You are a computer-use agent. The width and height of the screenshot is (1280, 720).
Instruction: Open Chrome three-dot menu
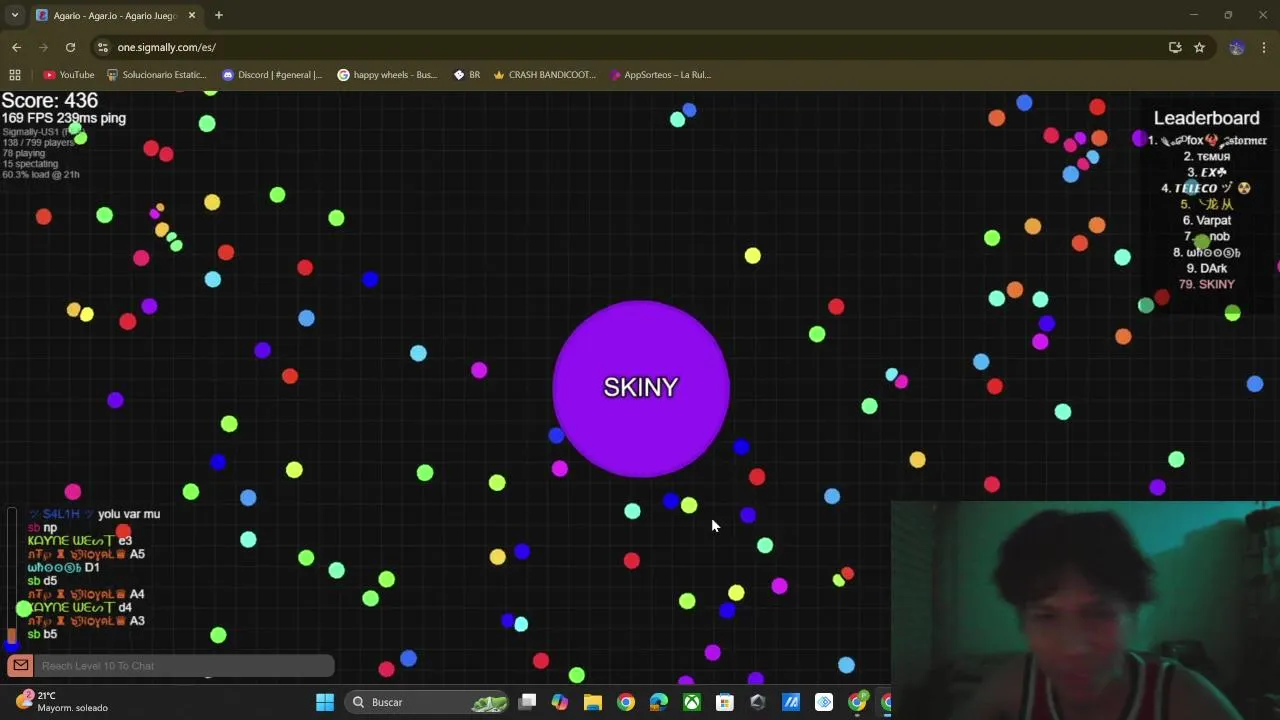[1264, 47]
